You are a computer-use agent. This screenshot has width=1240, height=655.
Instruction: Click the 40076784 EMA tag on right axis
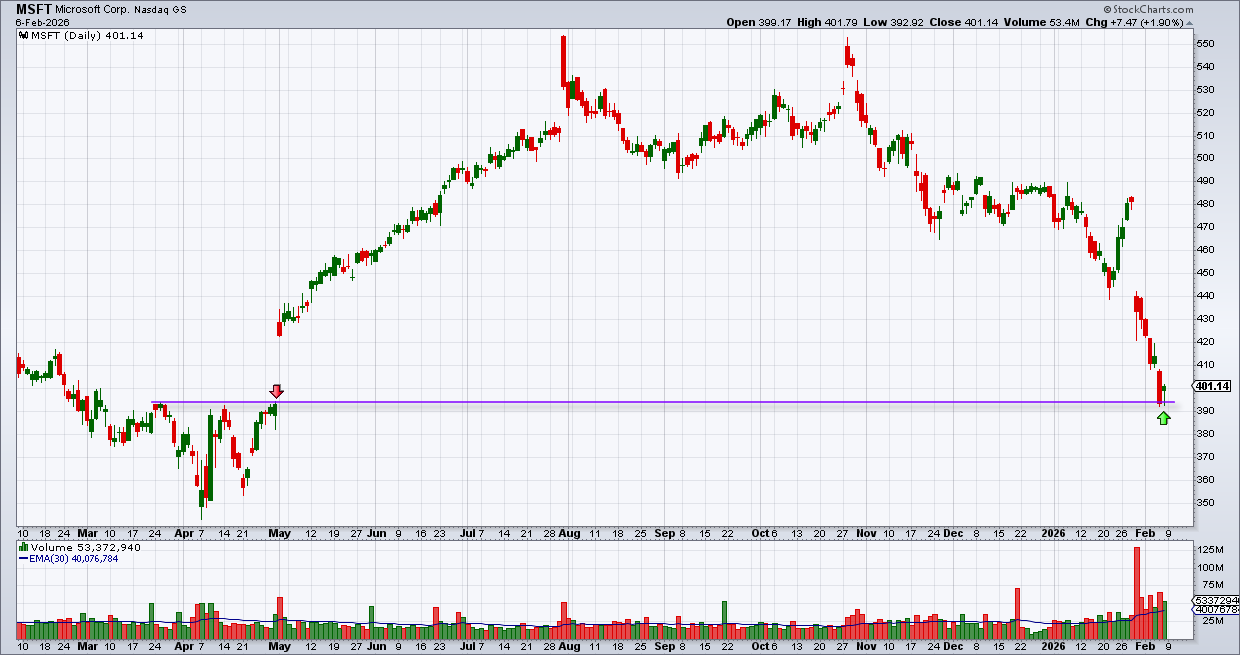point(1216,608)
